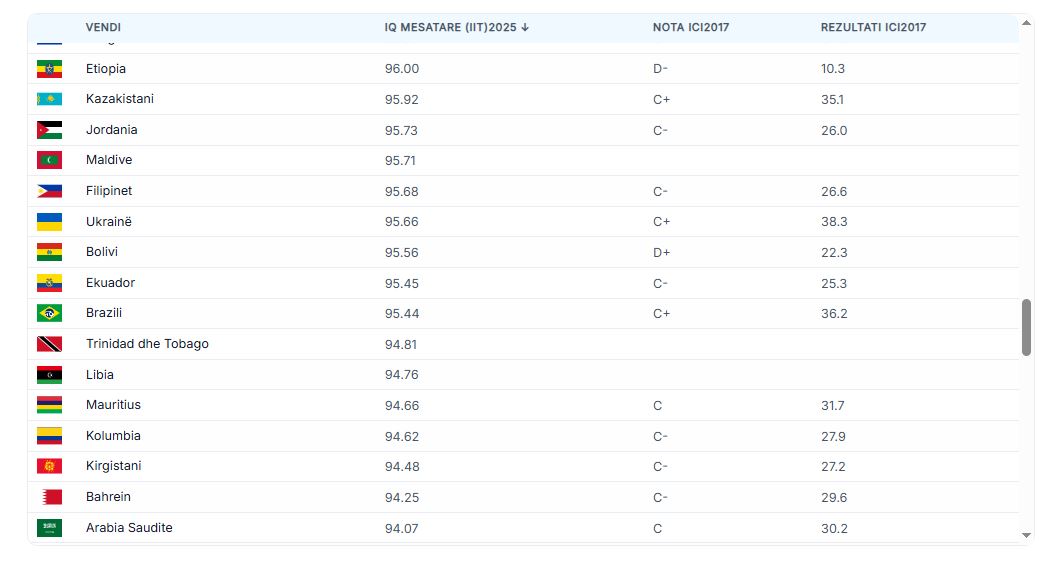Sort by IQ Mesatare (IIT) 2025 column
Screen dimensions: 1043x562
pos(450,27)
